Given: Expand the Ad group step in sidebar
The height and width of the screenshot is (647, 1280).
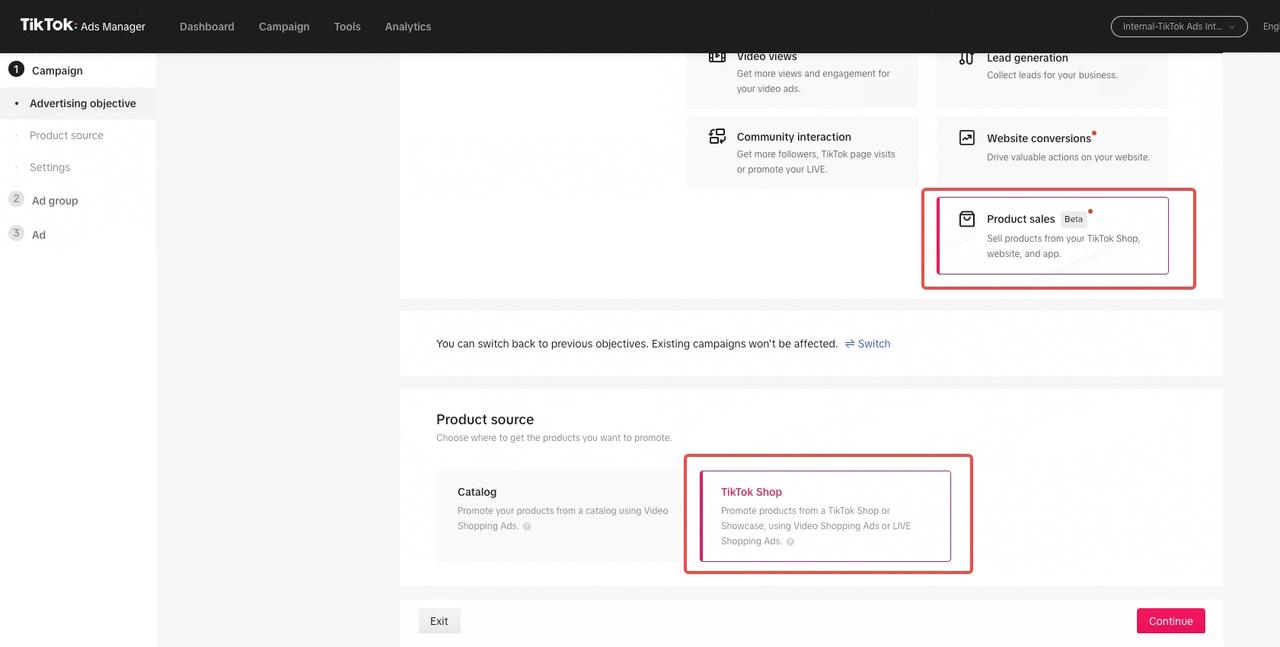Looking at the screenshot, I should [55, 201].
